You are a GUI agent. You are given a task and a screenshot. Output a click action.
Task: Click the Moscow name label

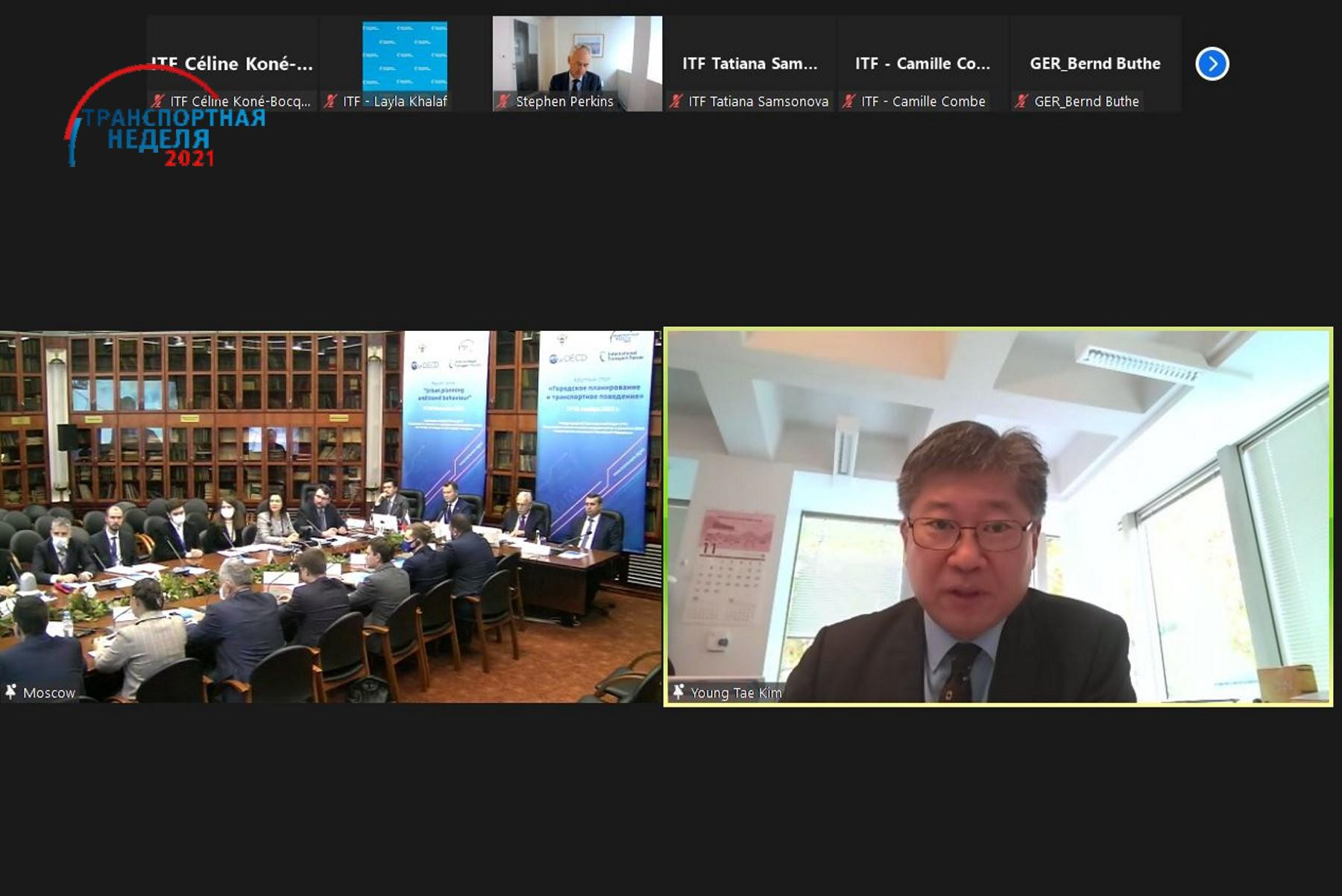(x=49, y=692)
